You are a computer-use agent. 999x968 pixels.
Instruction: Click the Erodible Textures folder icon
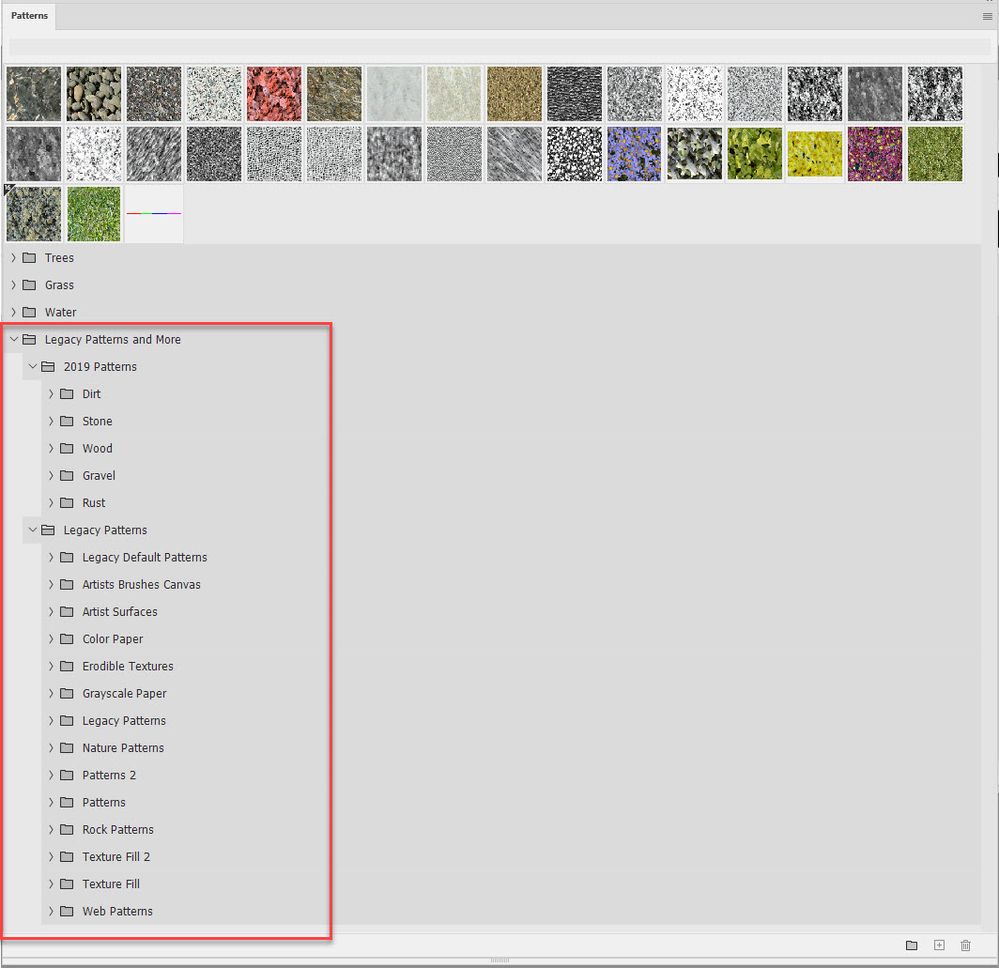click(x=67, y=666)
